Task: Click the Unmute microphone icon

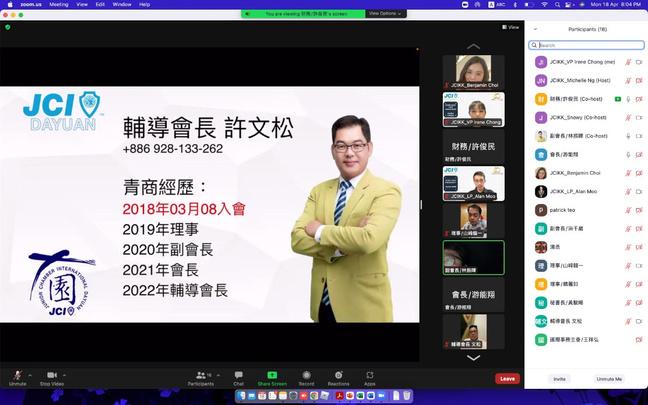Action: (x=17, y=375)
